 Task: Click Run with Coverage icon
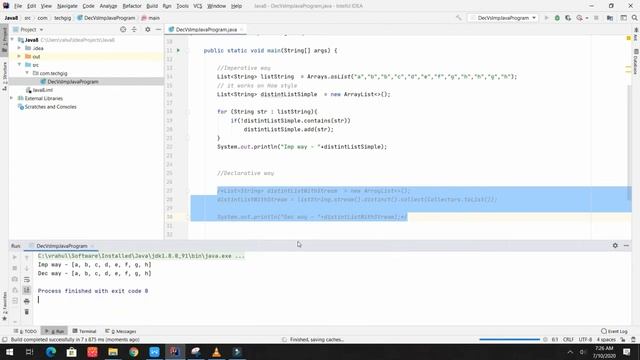pyautogui.click(x=568, y=18)
